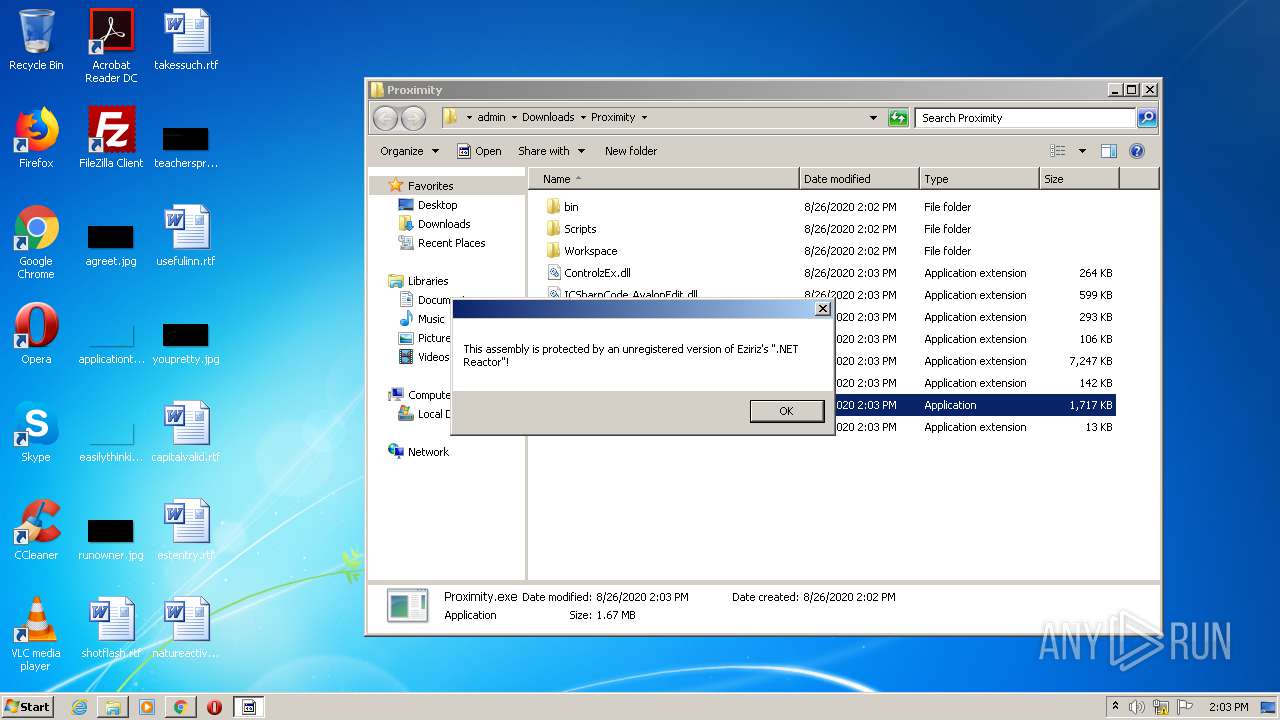The image size is (1280, 720).
Task: Open Help via the question mark icon
Action: click(x=1136, y=151)
